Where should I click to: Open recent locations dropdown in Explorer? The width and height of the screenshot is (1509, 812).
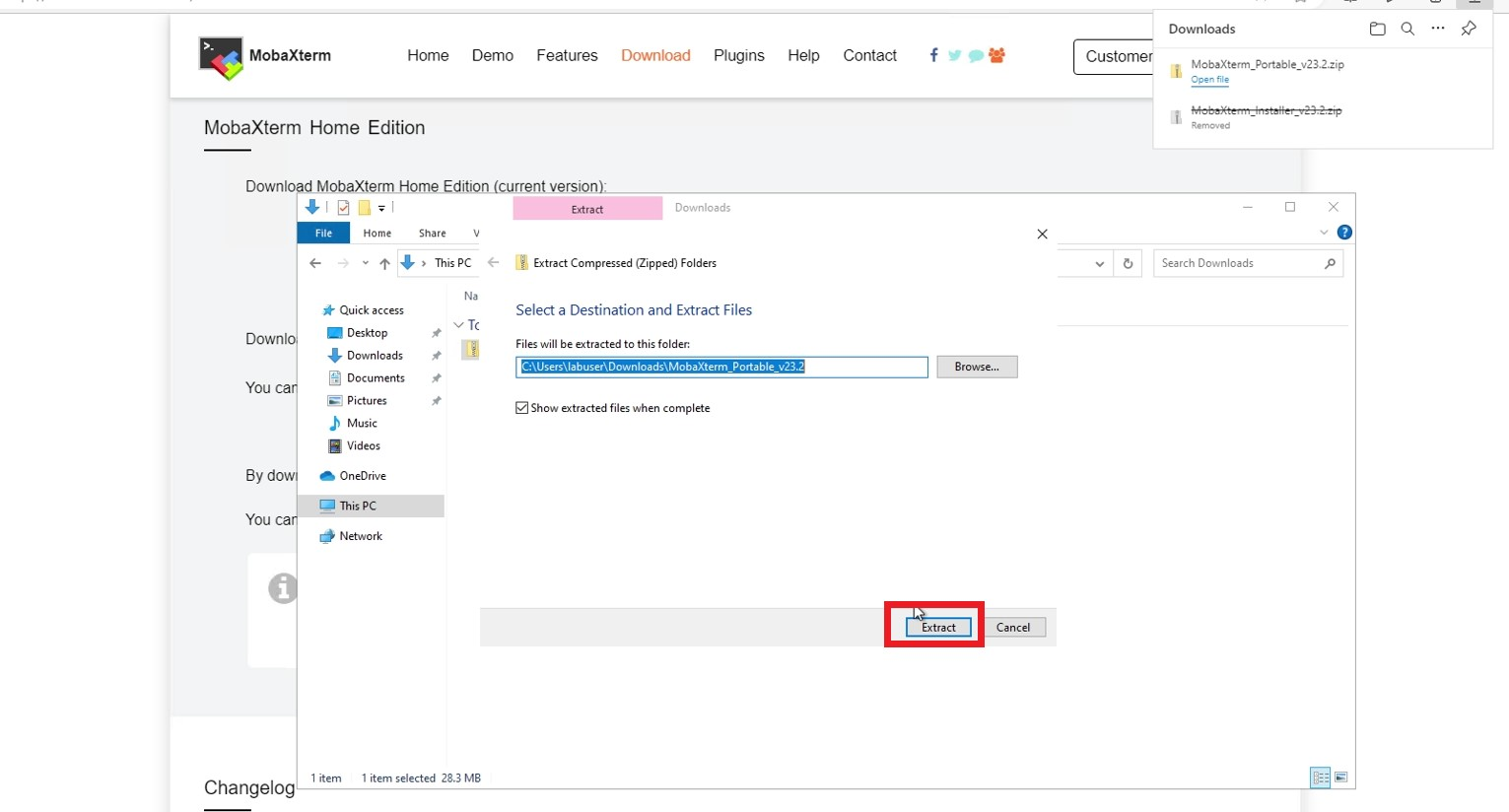(x=365, y=263)
